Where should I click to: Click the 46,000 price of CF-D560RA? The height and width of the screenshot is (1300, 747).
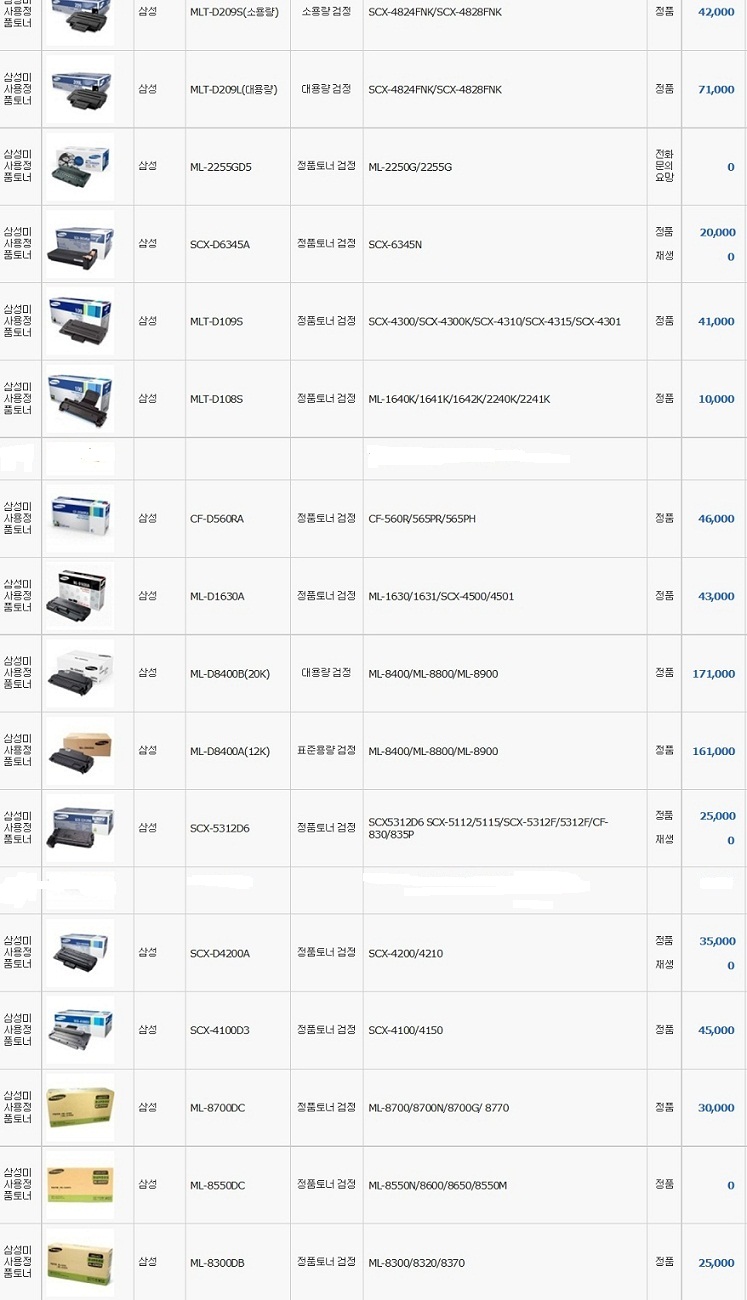(x=716, y=519)
